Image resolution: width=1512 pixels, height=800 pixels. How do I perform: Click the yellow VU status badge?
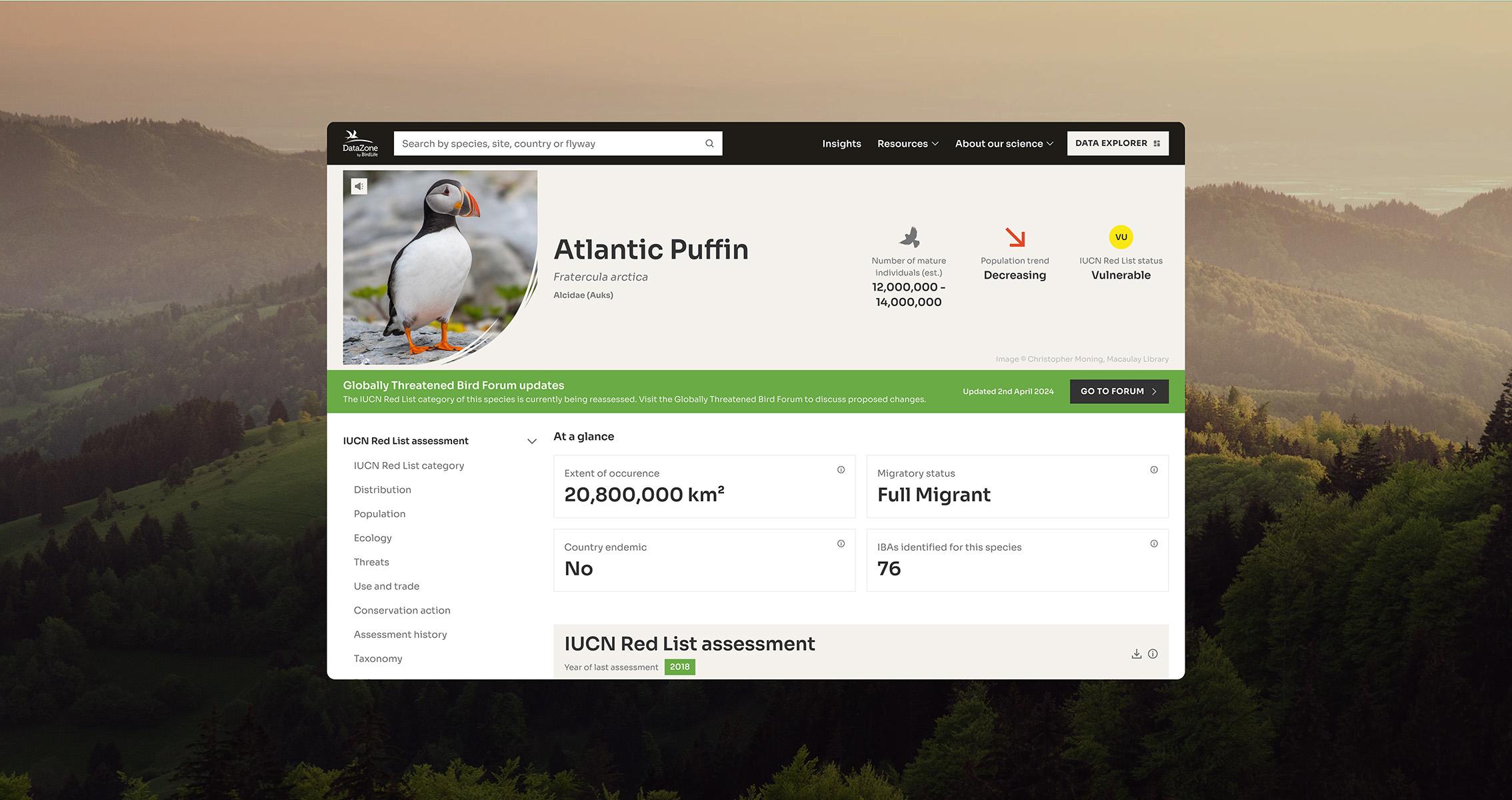(x=1121, y=237)
